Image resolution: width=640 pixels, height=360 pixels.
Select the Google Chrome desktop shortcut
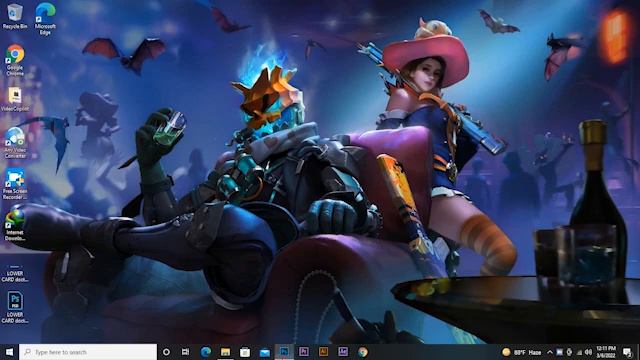(x=15, y=60)
